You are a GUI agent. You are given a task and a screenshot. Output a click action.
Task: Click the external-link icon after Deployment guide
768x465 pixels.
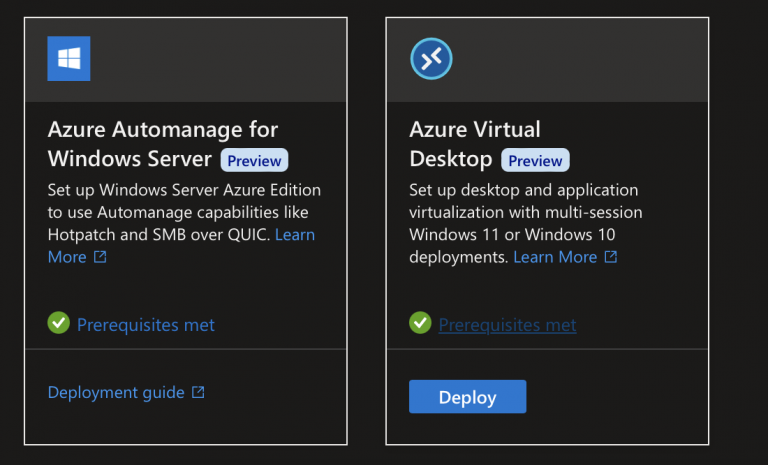(198, 392)
